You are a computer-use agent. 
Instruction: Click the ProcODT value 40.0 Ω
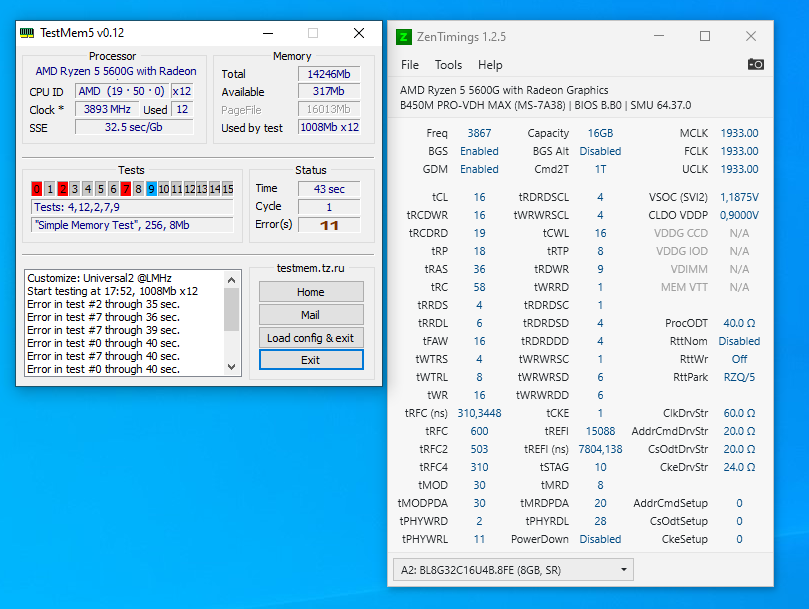tap(739, 323)
